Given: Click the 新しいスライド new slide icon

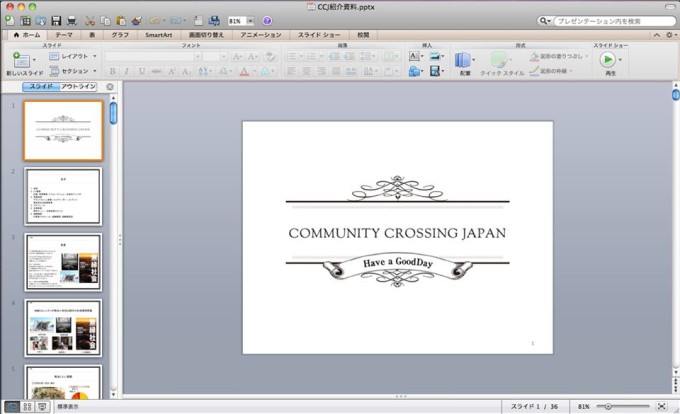Looking at the screenshot, I should (20, 60).
